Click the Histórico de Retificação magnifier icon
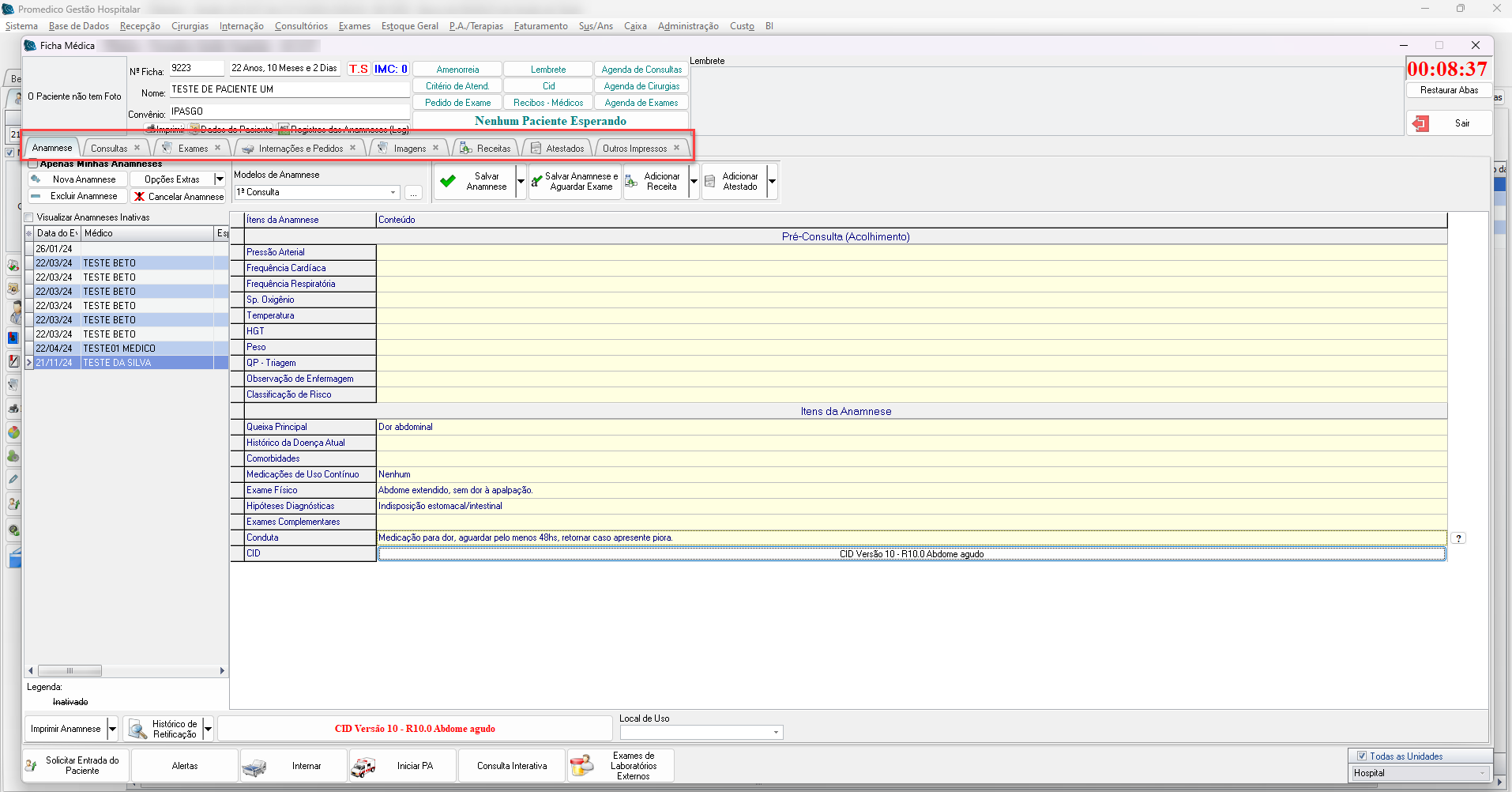Viewport: 1512px width, 792px height. click(137, 729)
